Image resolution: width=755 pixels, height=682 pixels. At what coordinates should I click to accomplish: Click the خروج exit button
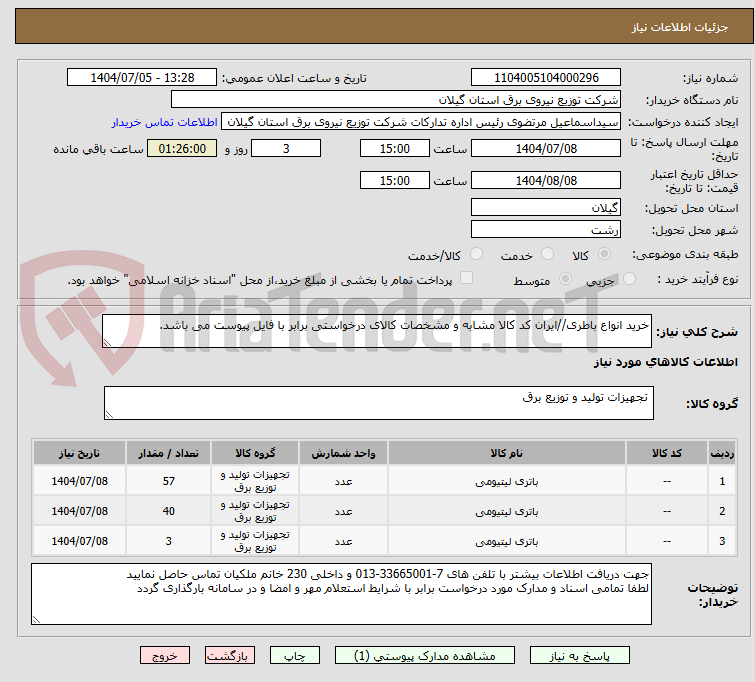(165, 657)
